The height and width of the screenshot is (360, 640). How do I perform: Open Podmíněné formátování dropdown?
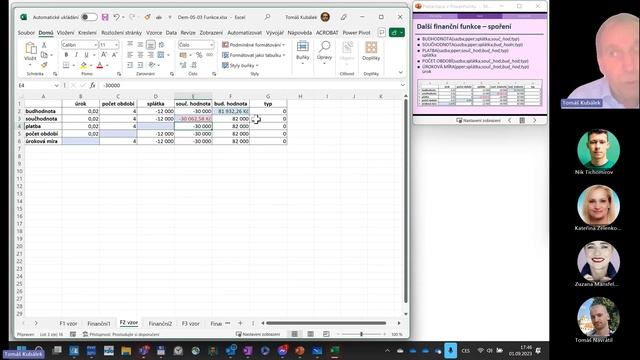(x=253, y=44)
